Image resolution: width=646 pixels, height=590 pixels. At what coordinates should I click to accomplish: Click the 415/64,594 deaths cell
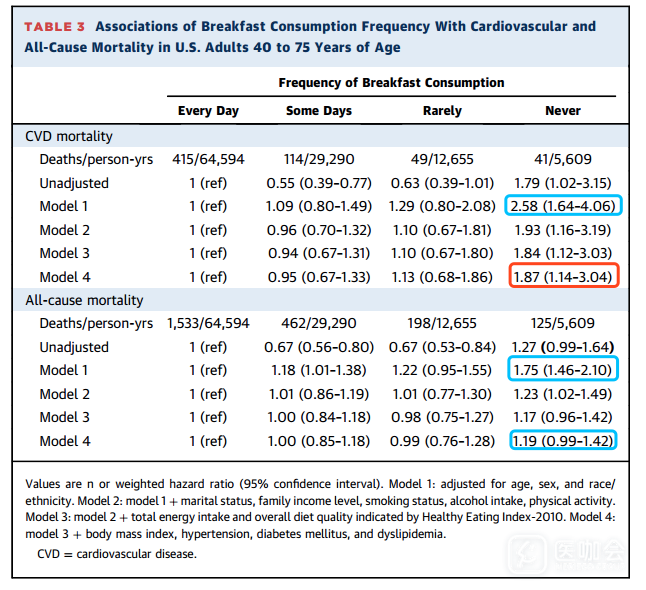tap(208, 159)
